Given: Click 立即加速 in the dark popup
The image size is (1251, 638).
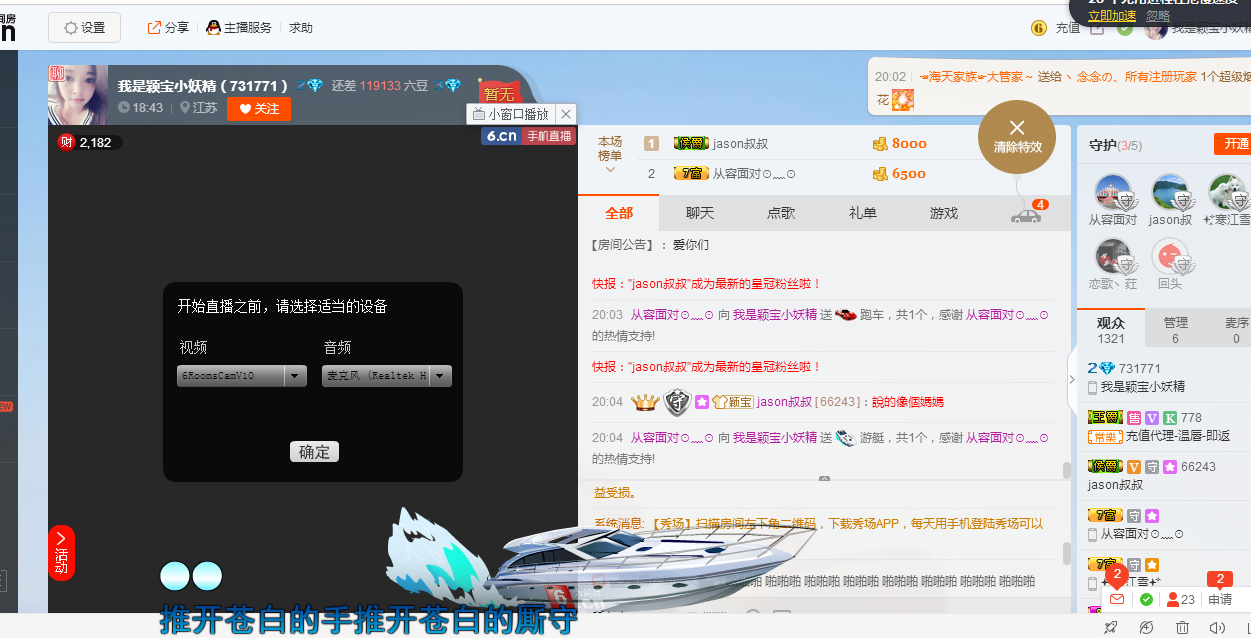Looking at the screenshot, I should pos(1112,16).
